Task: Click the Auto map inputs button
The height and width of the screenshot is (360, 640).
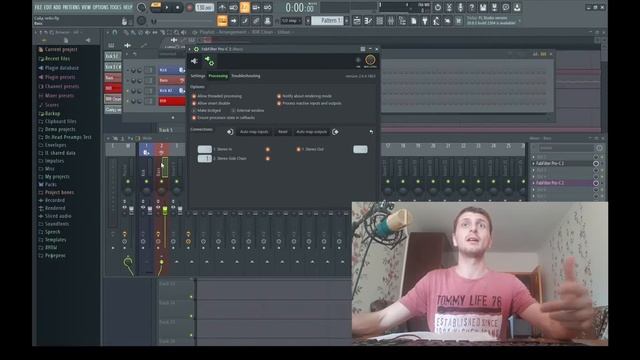Action: tap(254, 132)
